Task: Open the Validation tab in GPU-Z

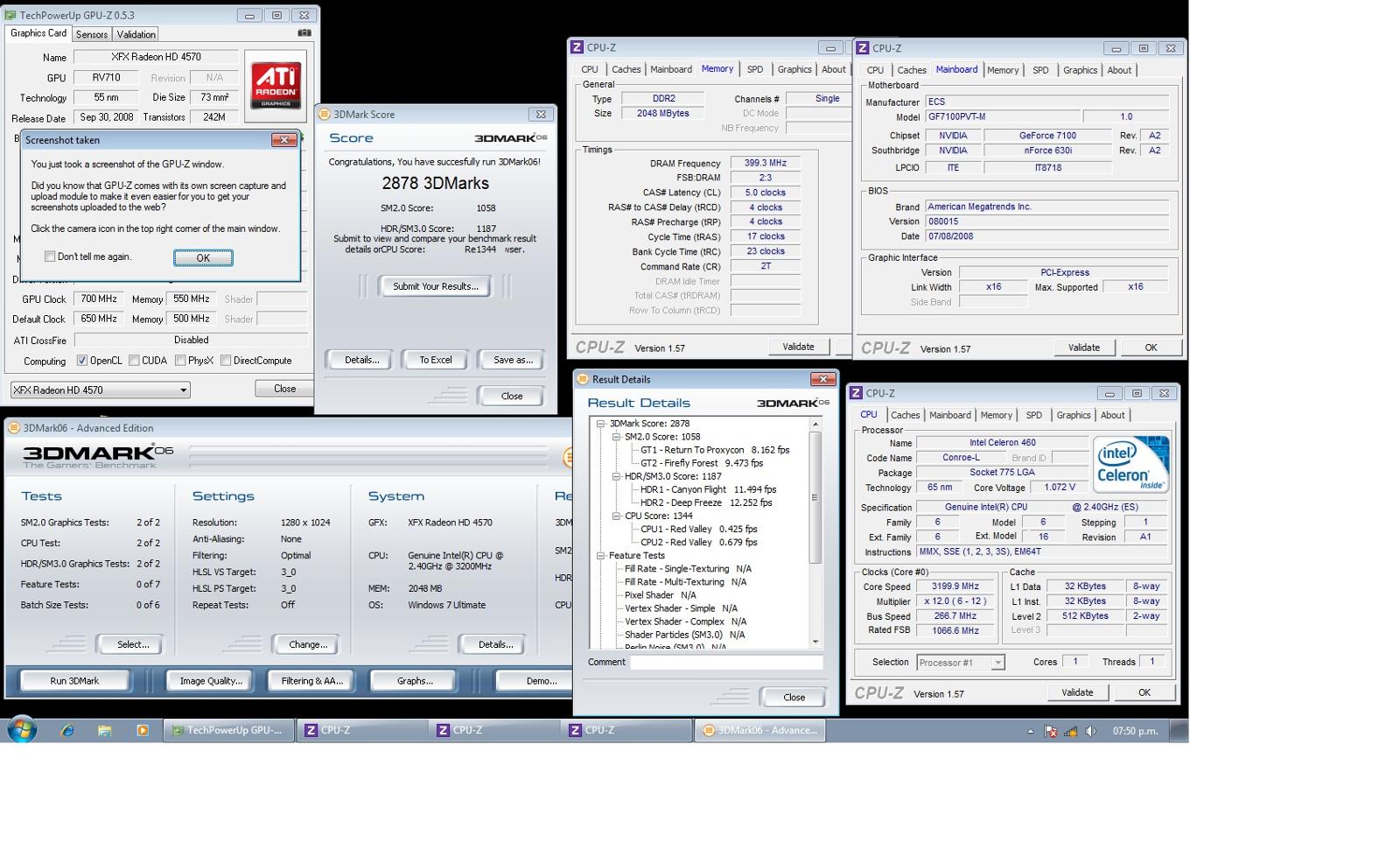Action: tap(136, 34)
